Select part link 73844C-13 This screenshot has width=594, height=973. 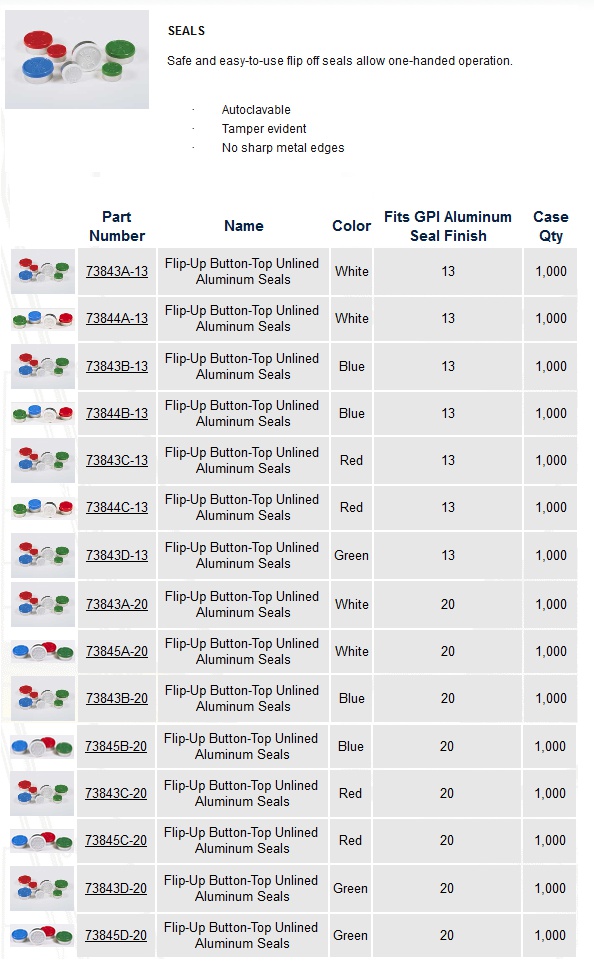point(117,508)
